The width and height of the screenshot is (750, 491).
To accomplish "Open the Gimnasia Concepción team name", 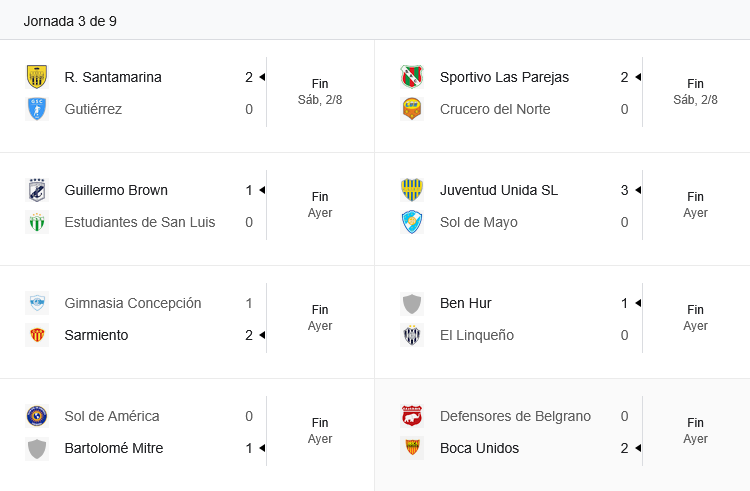I will [133, 303].
